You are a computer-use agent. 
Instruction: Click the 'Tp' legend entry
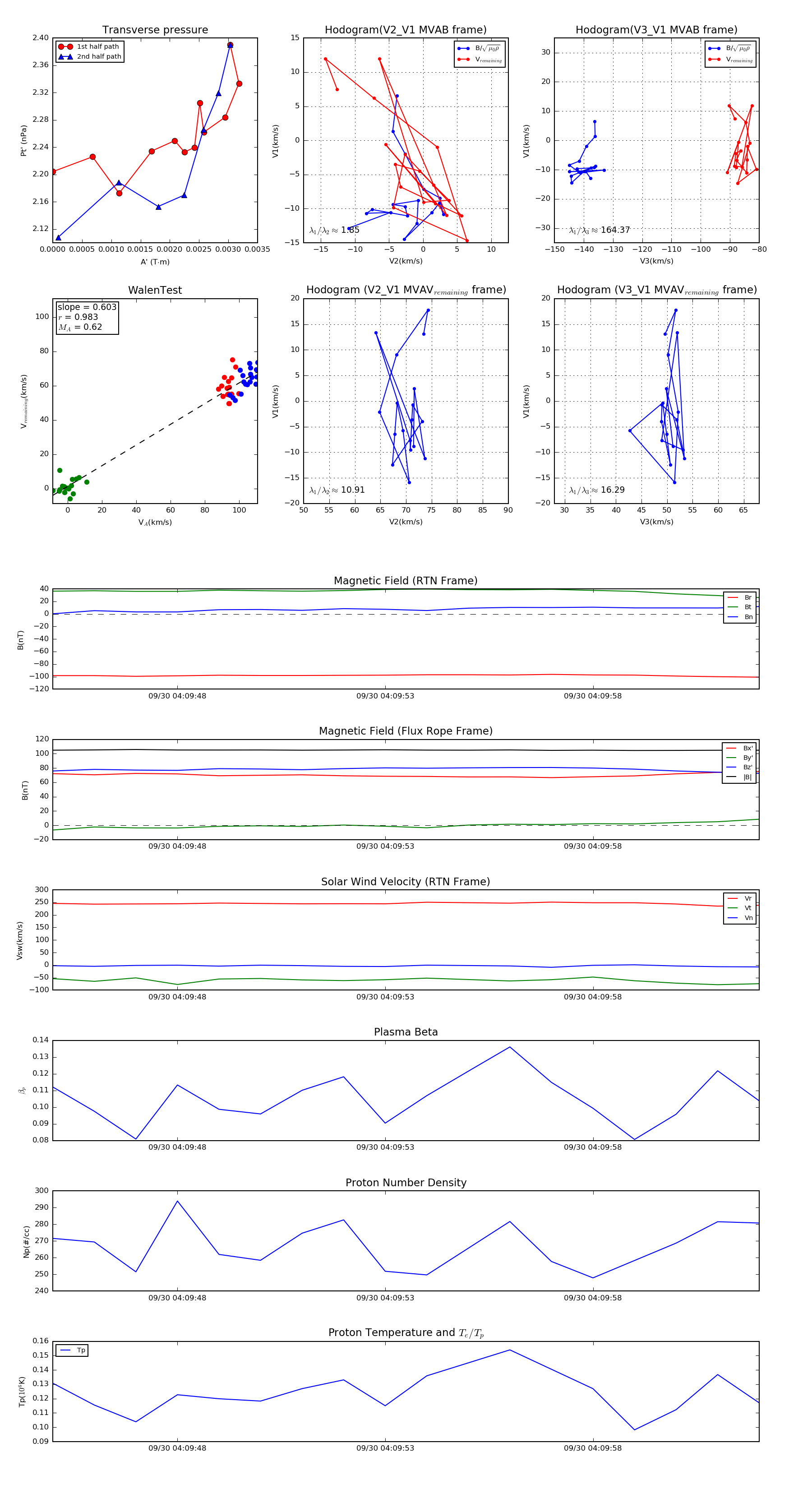74,1350
